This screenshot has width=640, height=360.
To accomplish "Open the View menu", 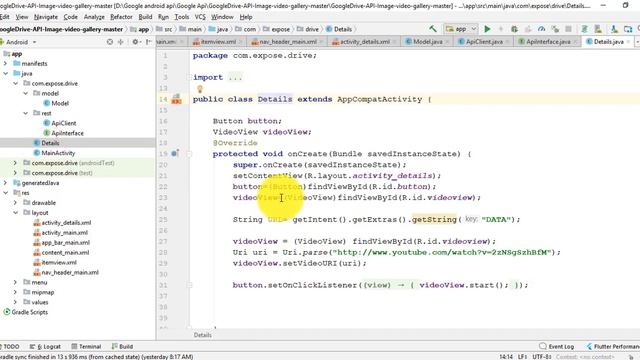I will coord(22,17).
